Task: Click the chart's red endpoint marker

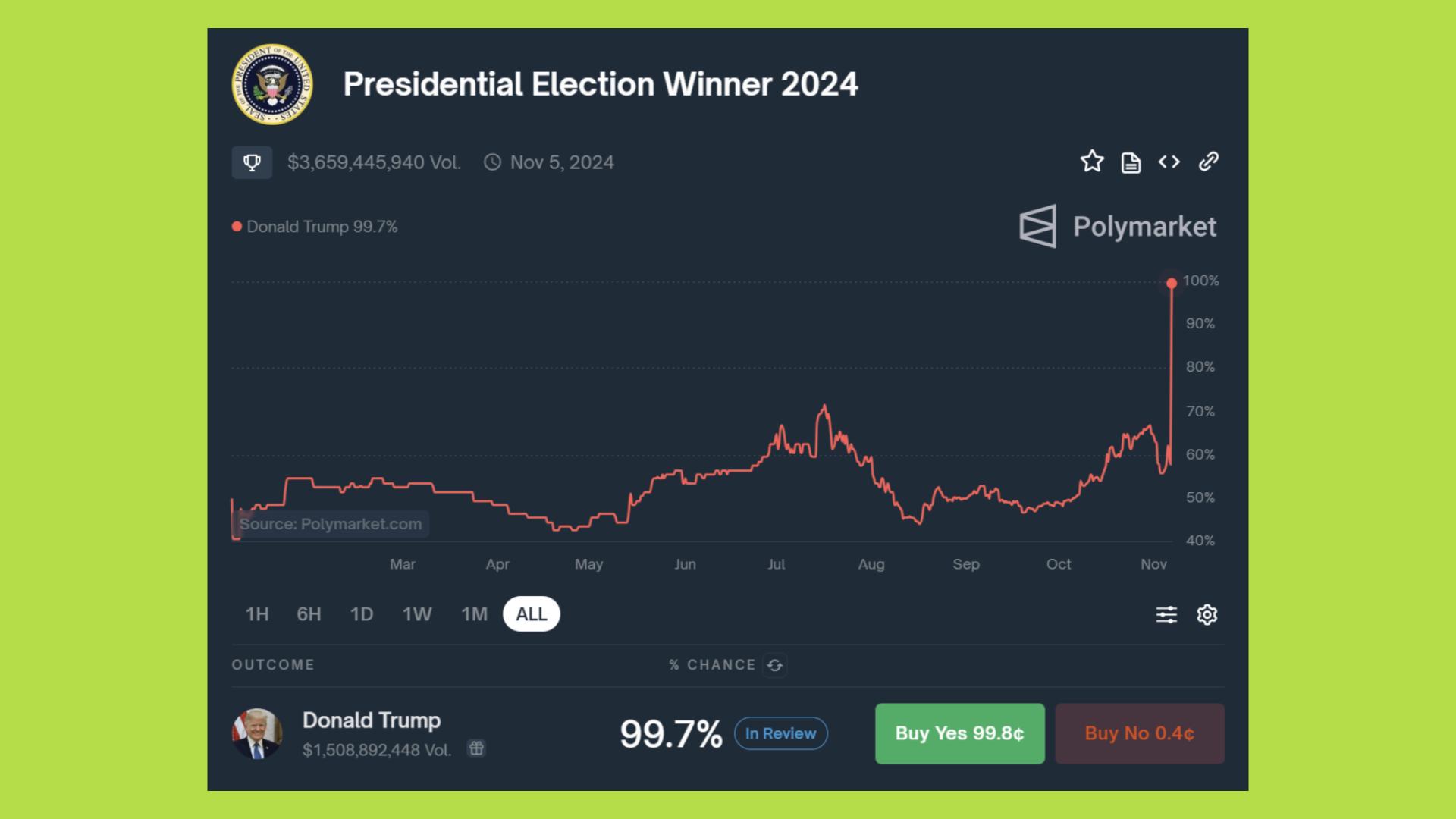Action: tap(1172, 283)
